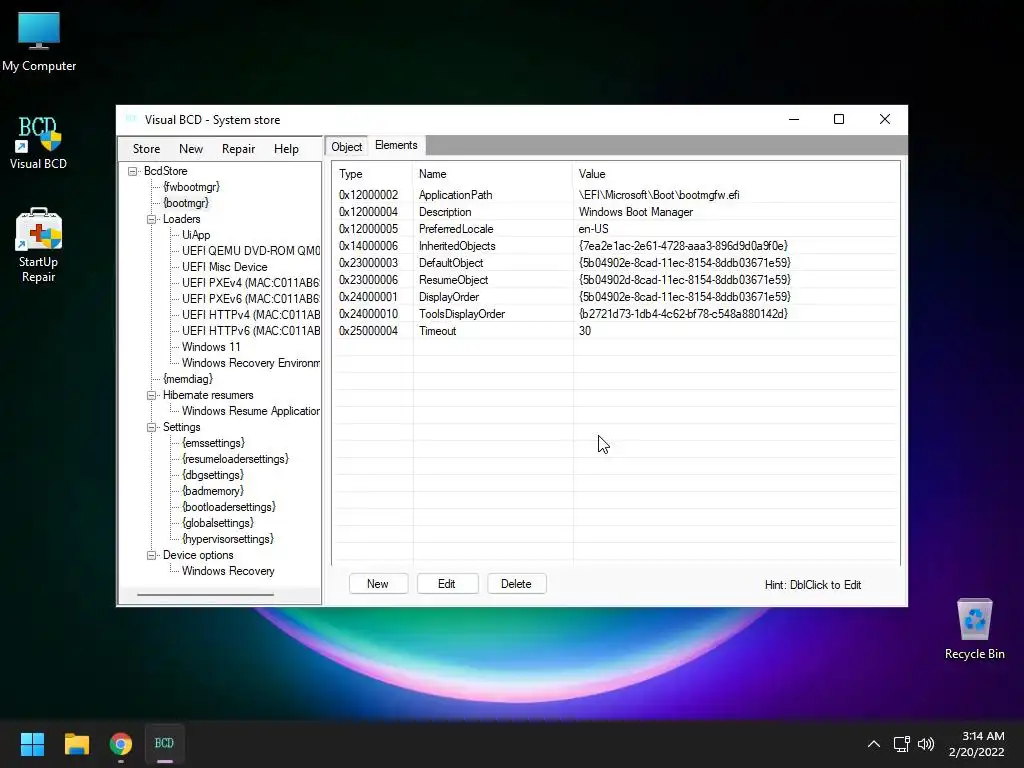
Task: Click the Name column header
Action: tap(493, 174)
